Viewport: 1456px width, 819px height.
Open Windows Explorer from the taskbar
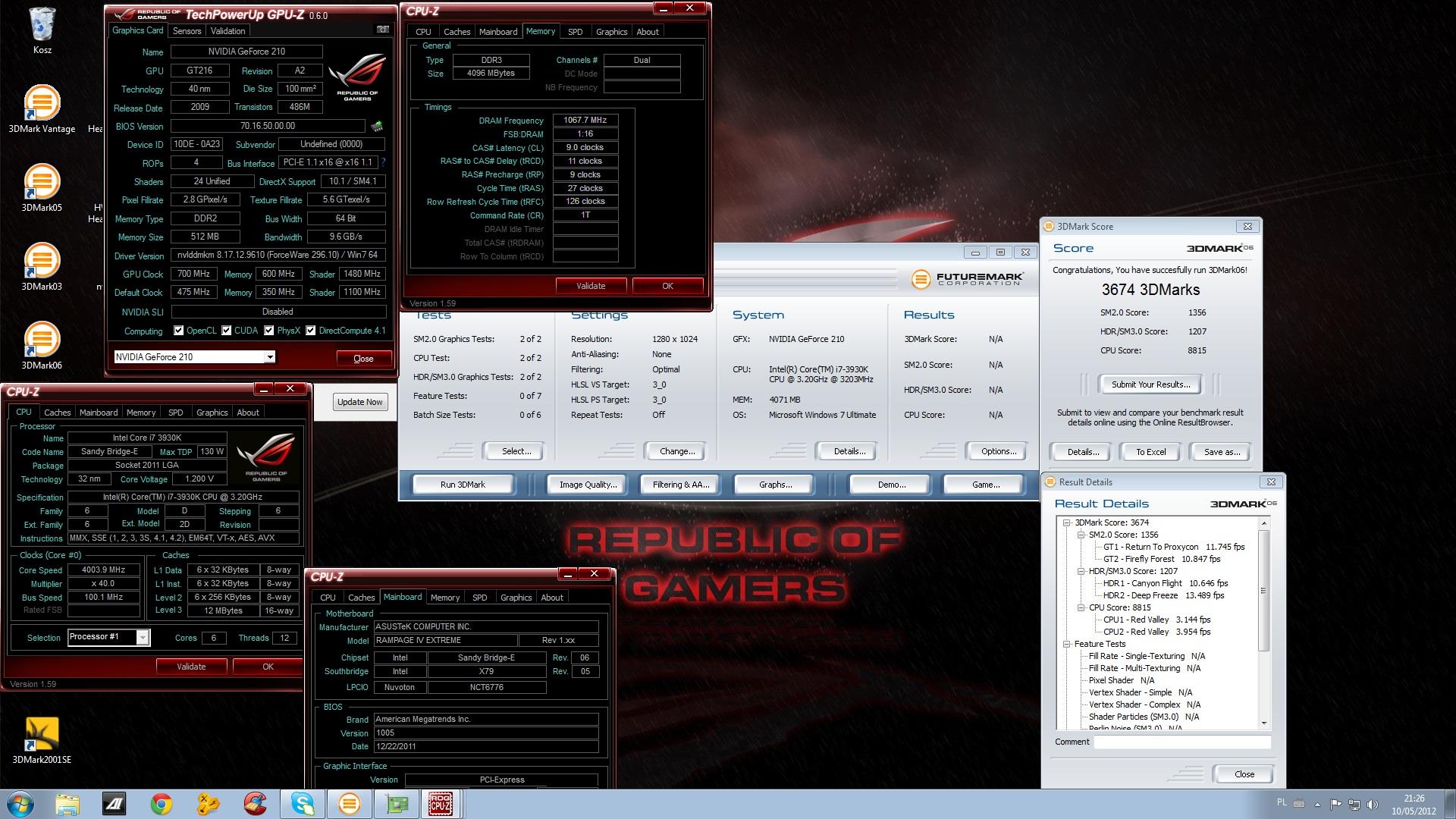pyautogui.click(x=67, y=804)
